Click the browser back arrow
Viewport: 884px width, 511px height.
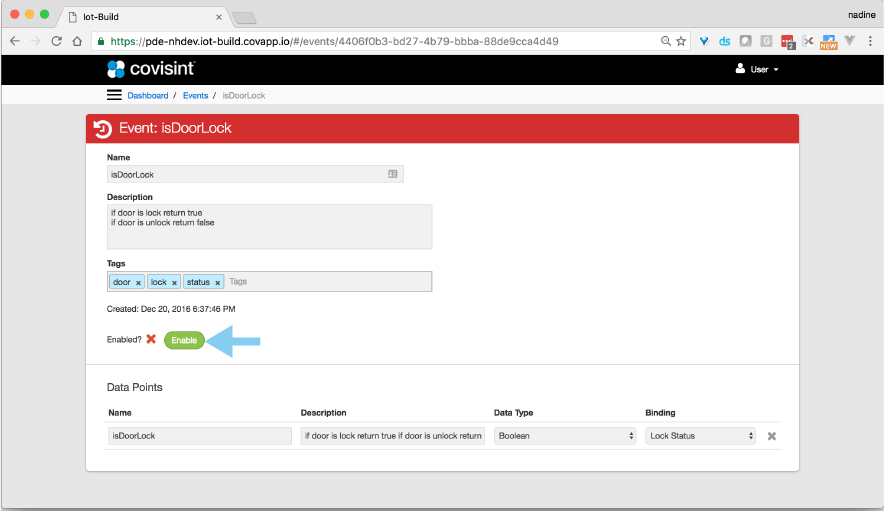point(15,41)
